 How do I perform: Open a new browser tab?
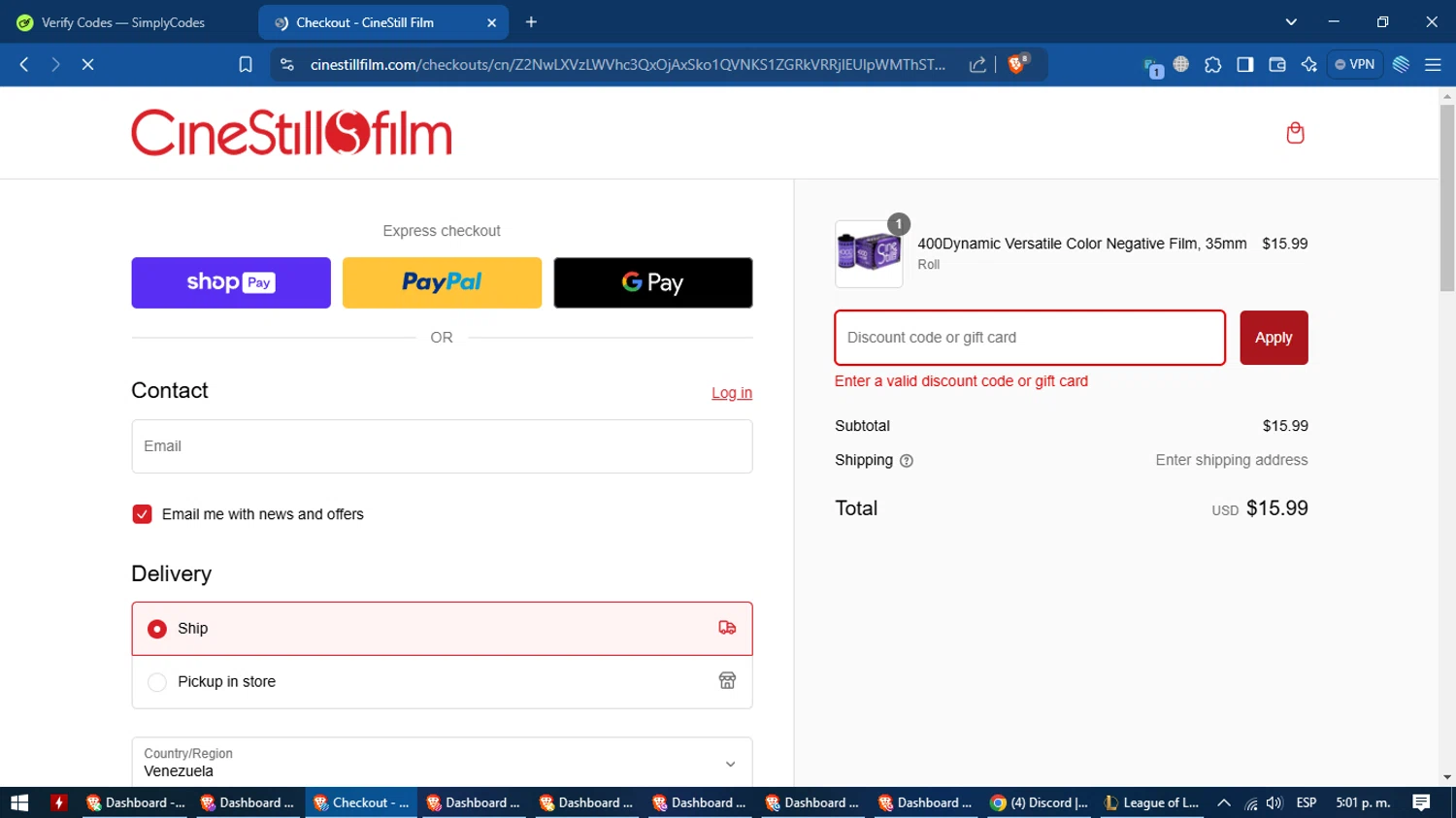coord(531,22)
